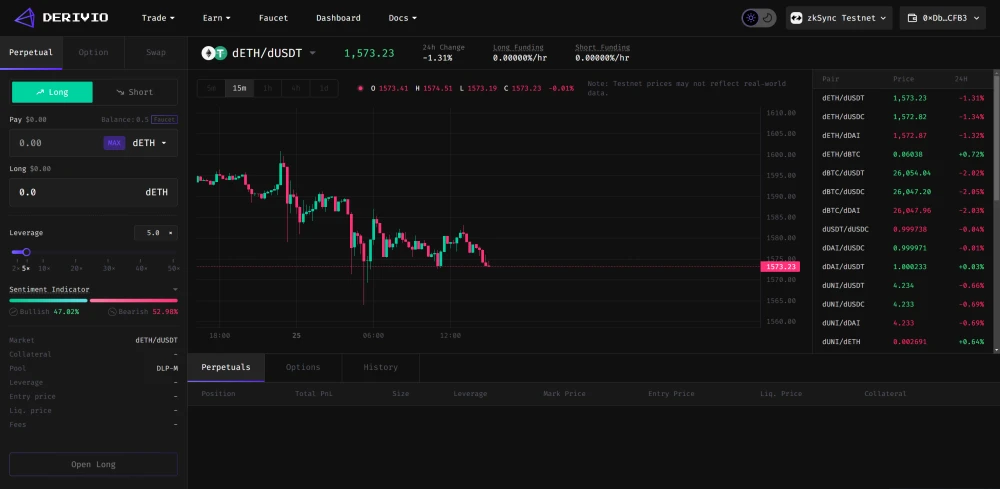Click the 24H column header
The width and height of the screenshot is (1000, 489).
(x=961, y=79)
